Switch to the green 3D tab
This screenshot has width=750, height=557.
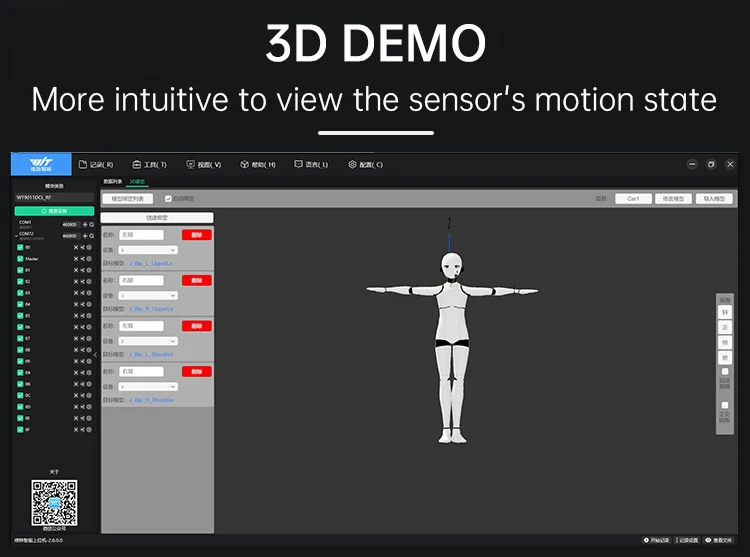[x=137, y=182]
